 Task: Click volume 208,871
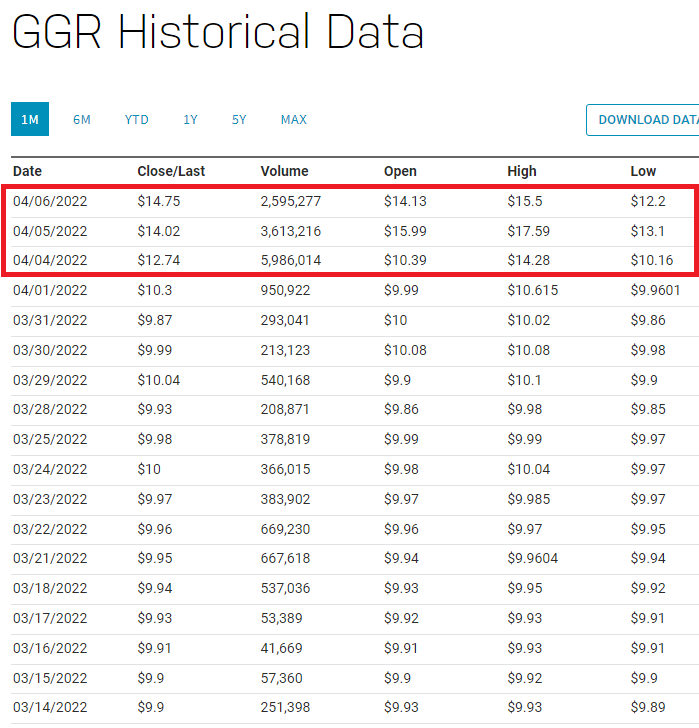[285, 409]
